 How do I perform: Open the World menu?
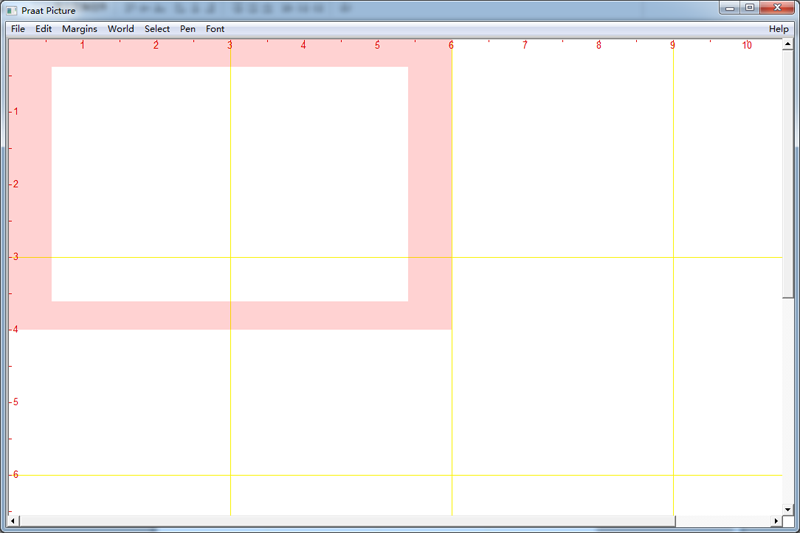click(121, 29)
